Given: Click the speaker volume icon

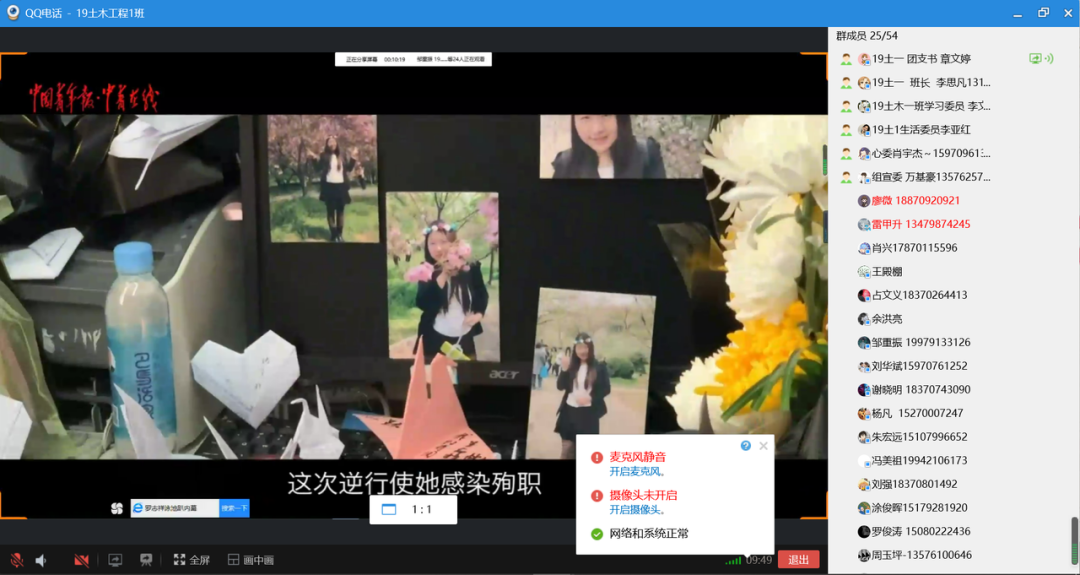Looking at the screenshot, I should [42, 560].
